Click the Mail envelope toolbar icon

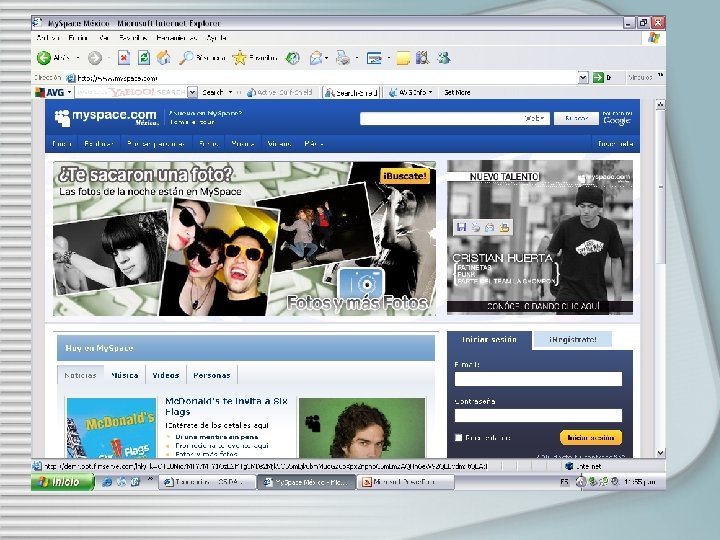316,58
